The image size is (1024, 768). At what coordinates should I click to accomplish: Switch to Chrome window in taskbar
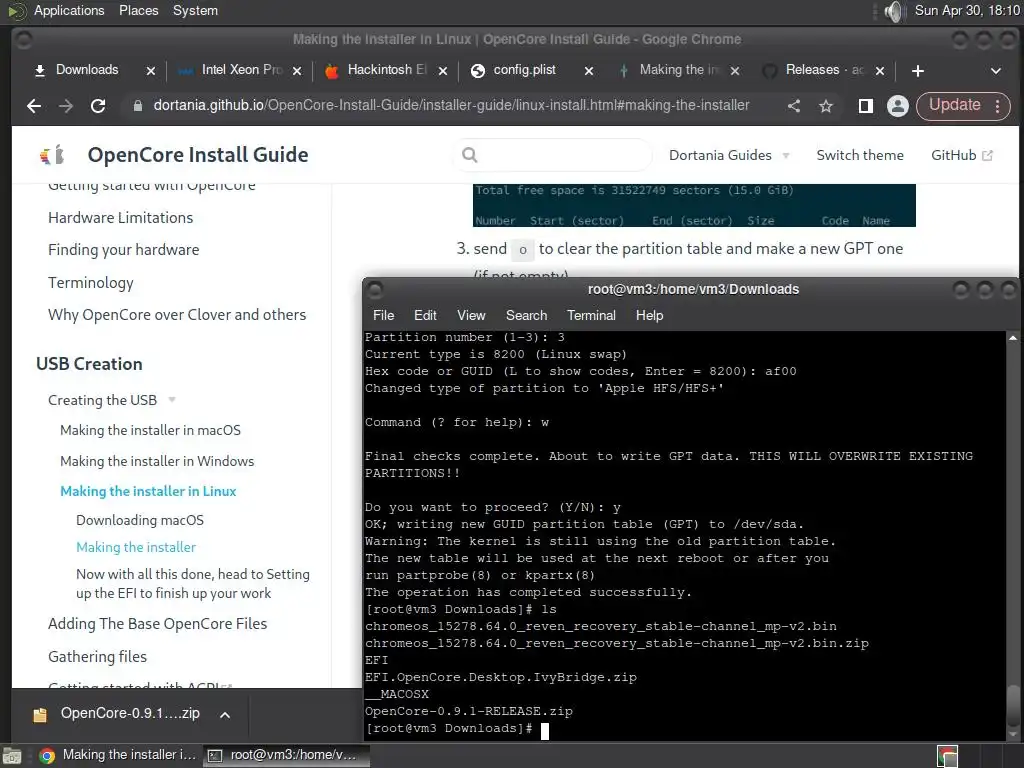[x=118, y=756]
